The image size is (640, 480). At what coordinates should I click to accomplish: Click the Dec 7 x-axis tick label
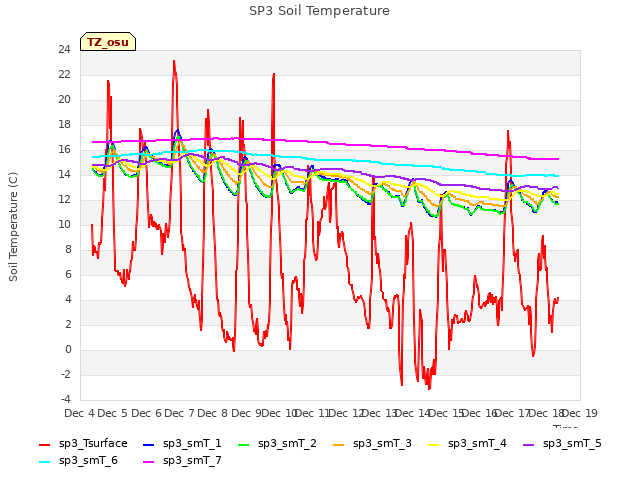[x=179, y=413]
